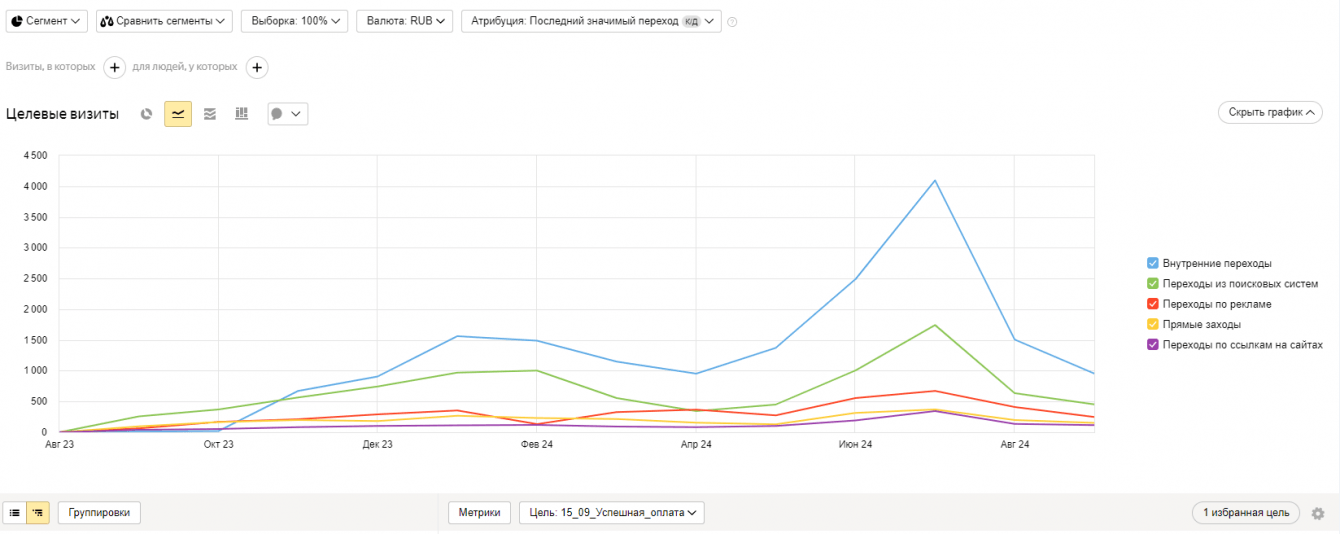Open chart annotations comment dropdown

click(x=287, y=114)
